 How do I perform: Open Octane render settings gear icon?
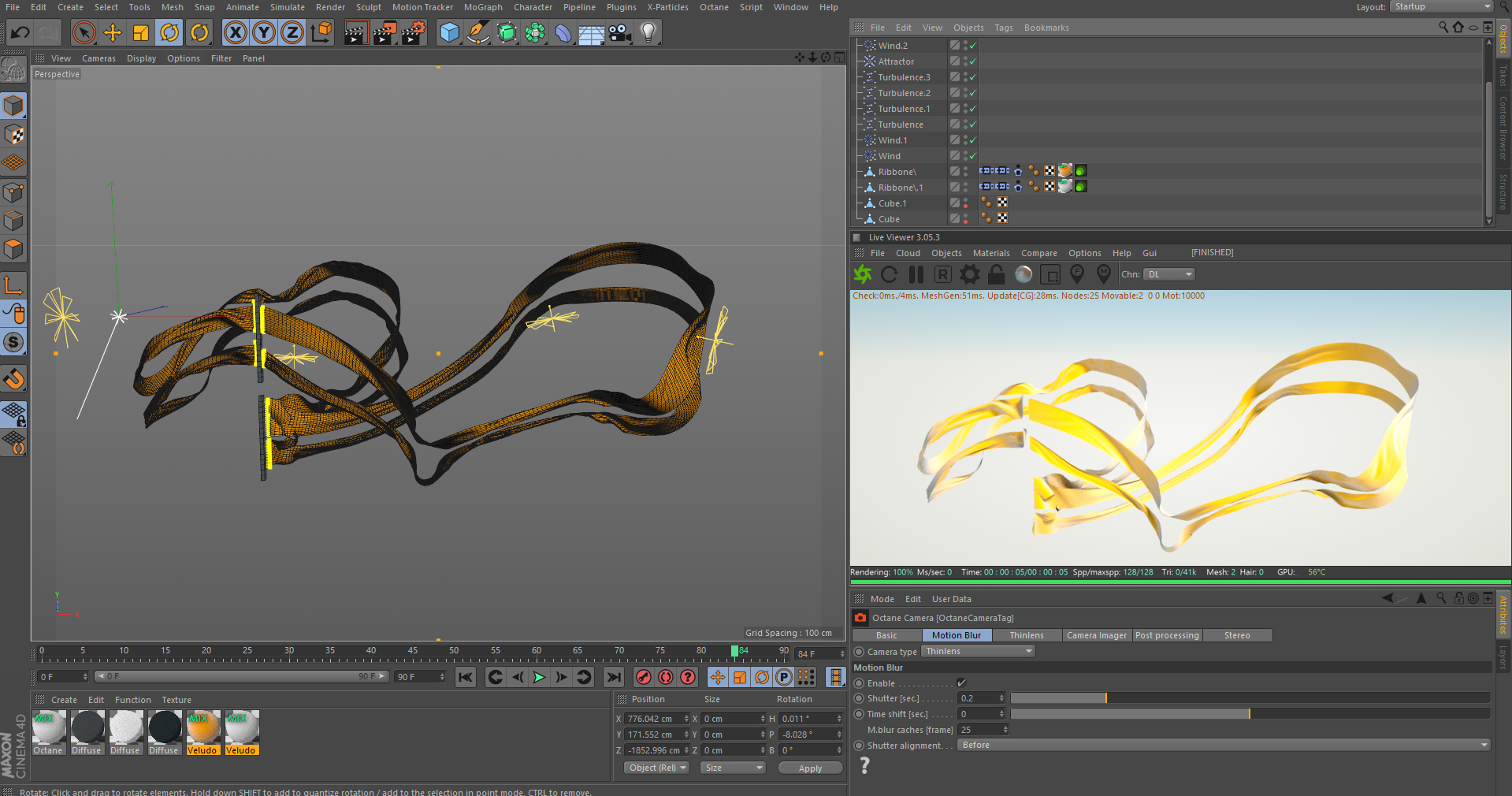coord(970,274)
